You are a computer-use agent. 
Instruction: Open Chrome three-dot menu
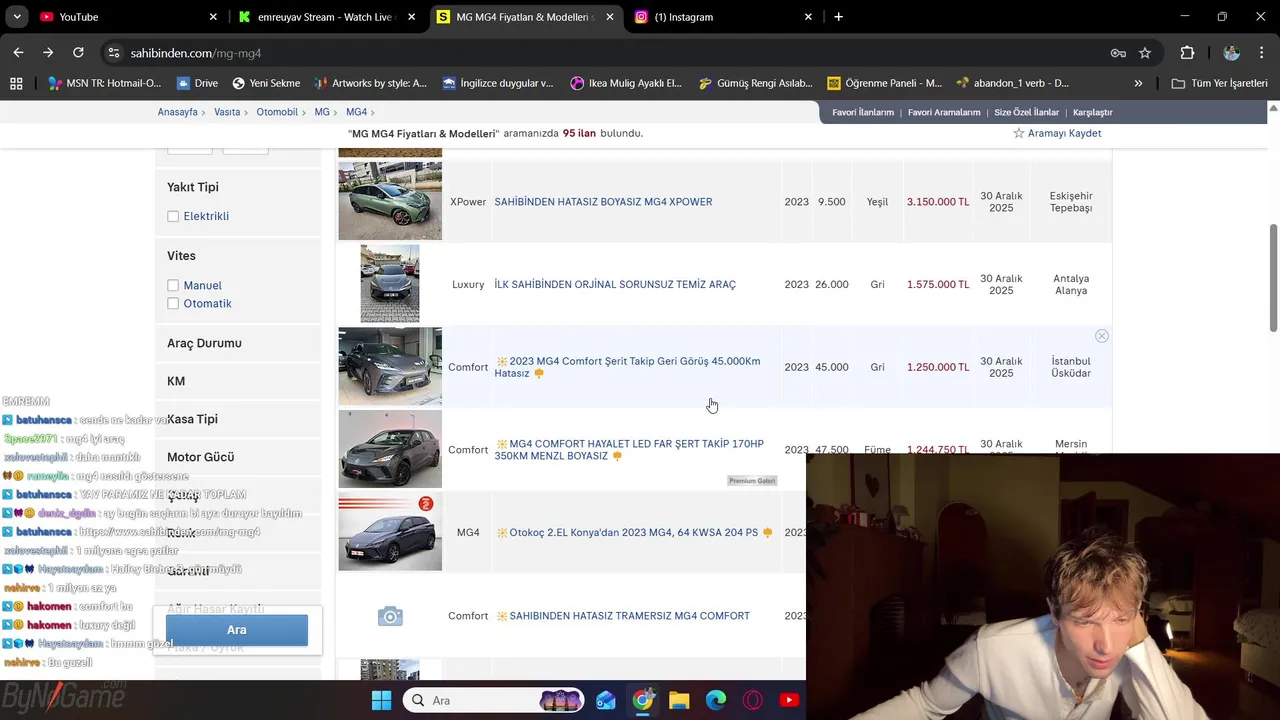click(x=1260, y=53)
